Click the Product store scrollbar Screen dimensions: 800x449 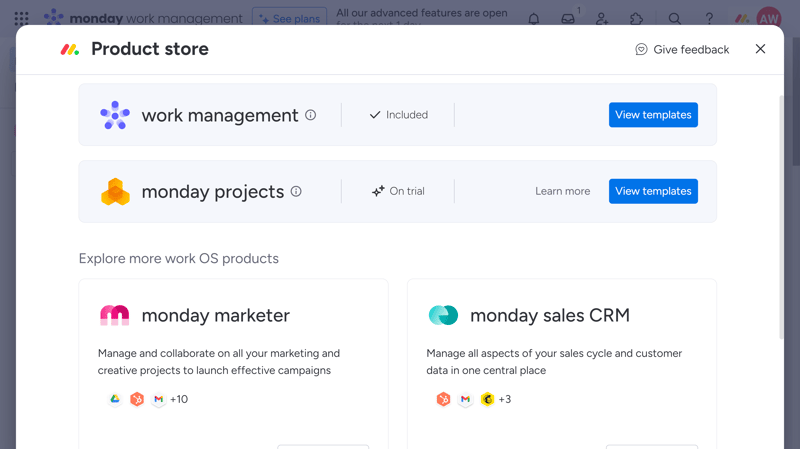click(781, 217)
